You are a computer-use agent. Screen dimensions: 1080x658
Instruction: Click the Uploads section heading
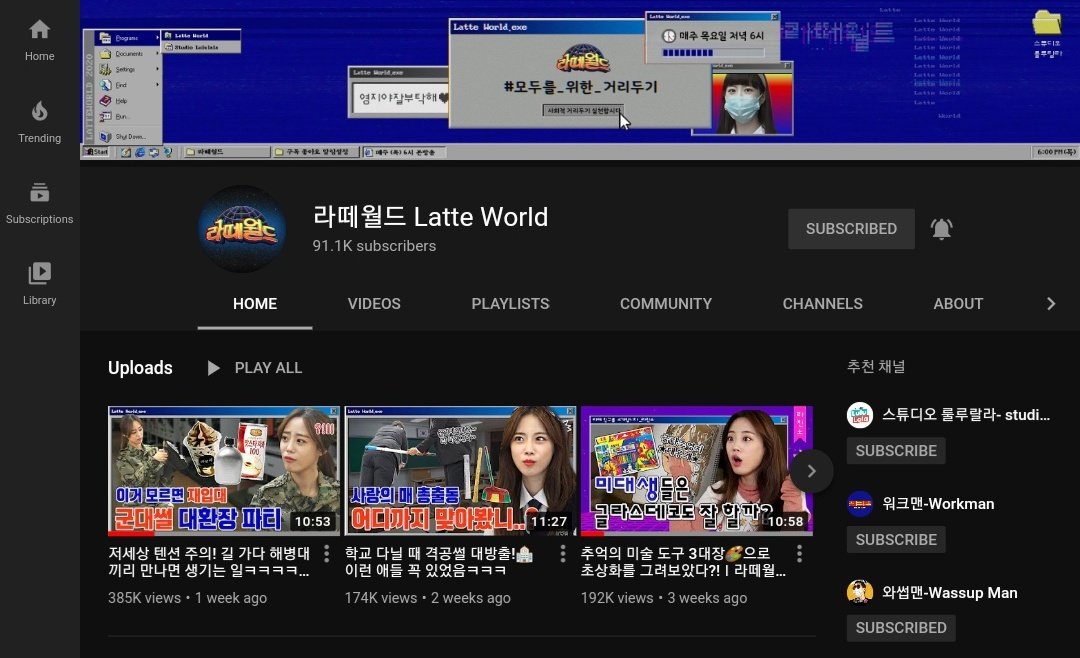[141, 368]
